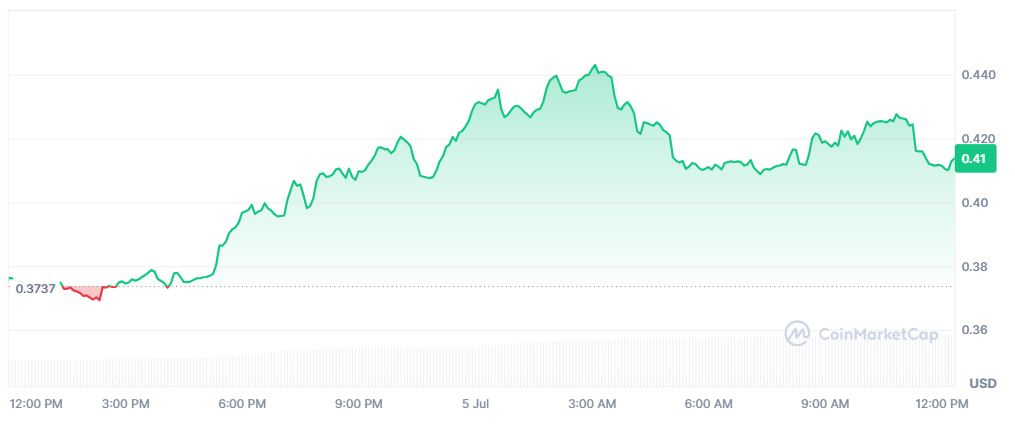Click the 0.38 price axis label
The image size is (1015, 437).
[975, 267]
